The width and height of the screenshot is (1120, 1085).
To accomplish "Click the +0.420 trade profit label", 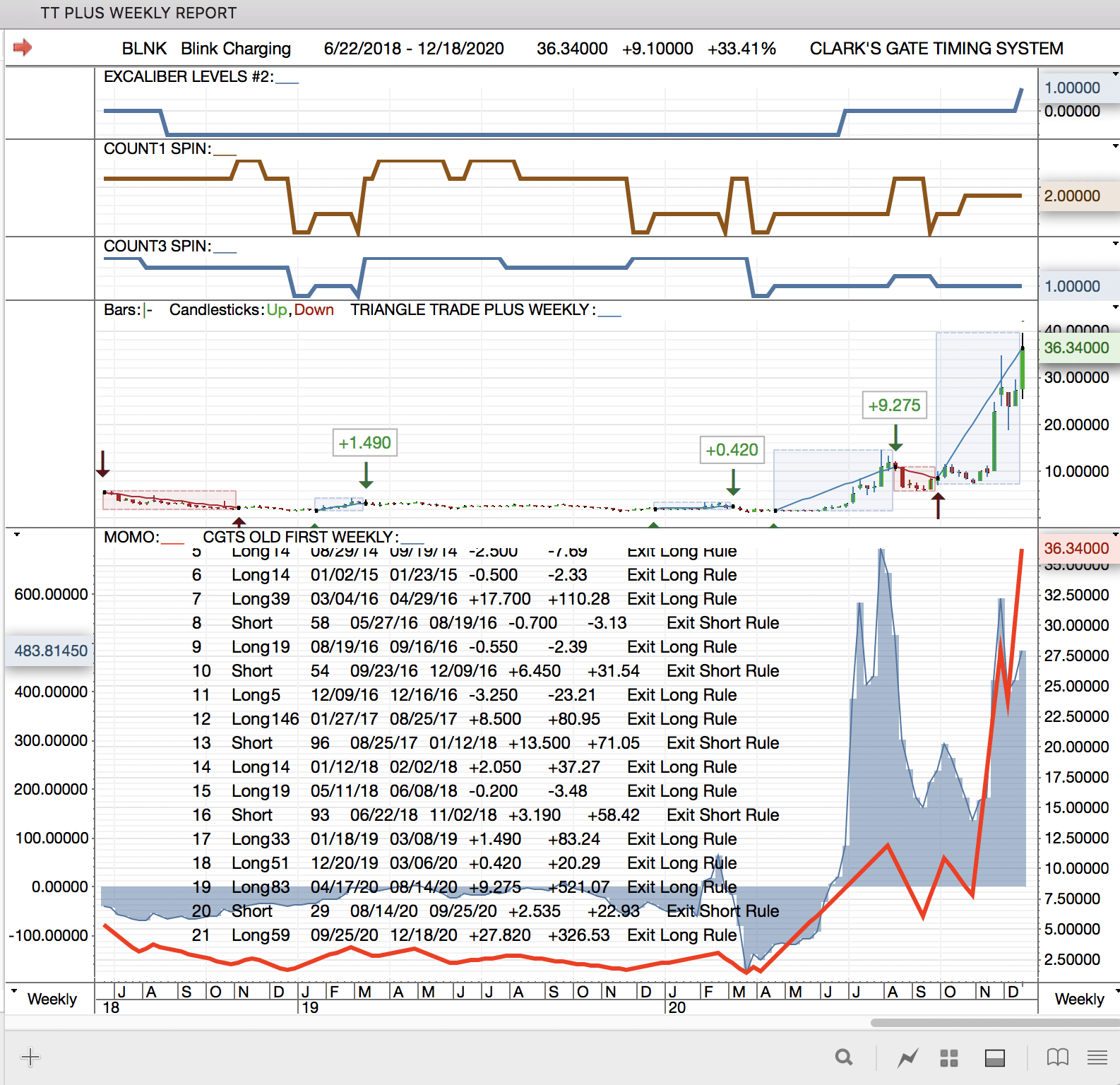I will [732, 450].
